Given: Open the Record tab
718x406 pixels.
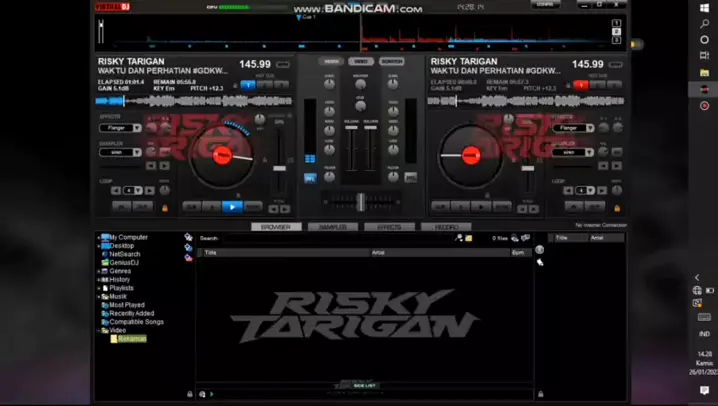Looking at the screenshot, I should pyautogui.click(x=445, y=227).
